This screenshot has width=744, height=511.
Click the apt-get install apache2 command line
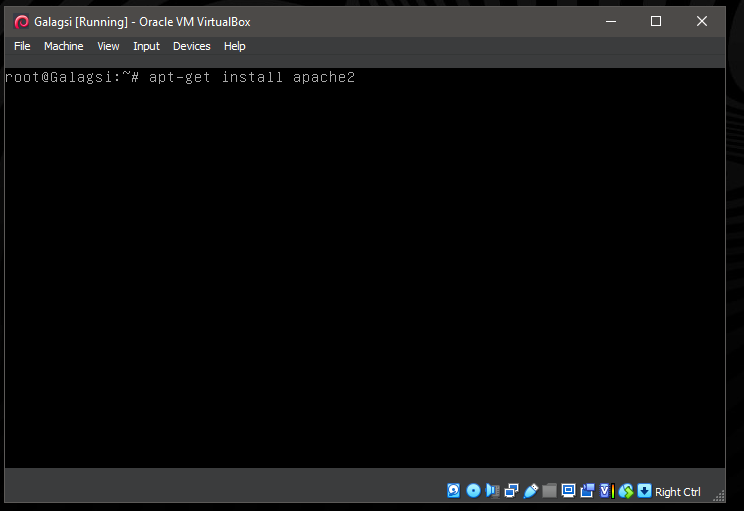[x=252, y=77]
